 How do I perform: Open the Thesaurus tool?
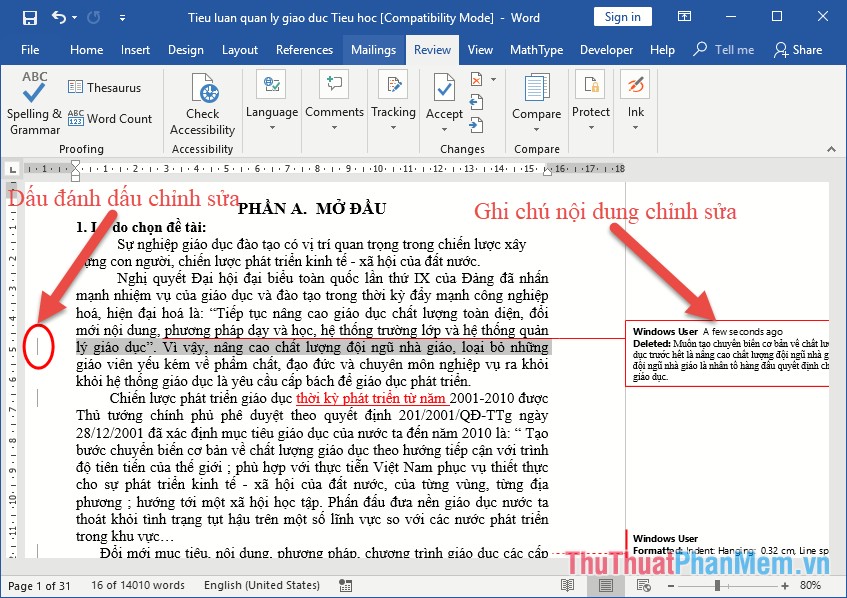(x=104, y=88)
